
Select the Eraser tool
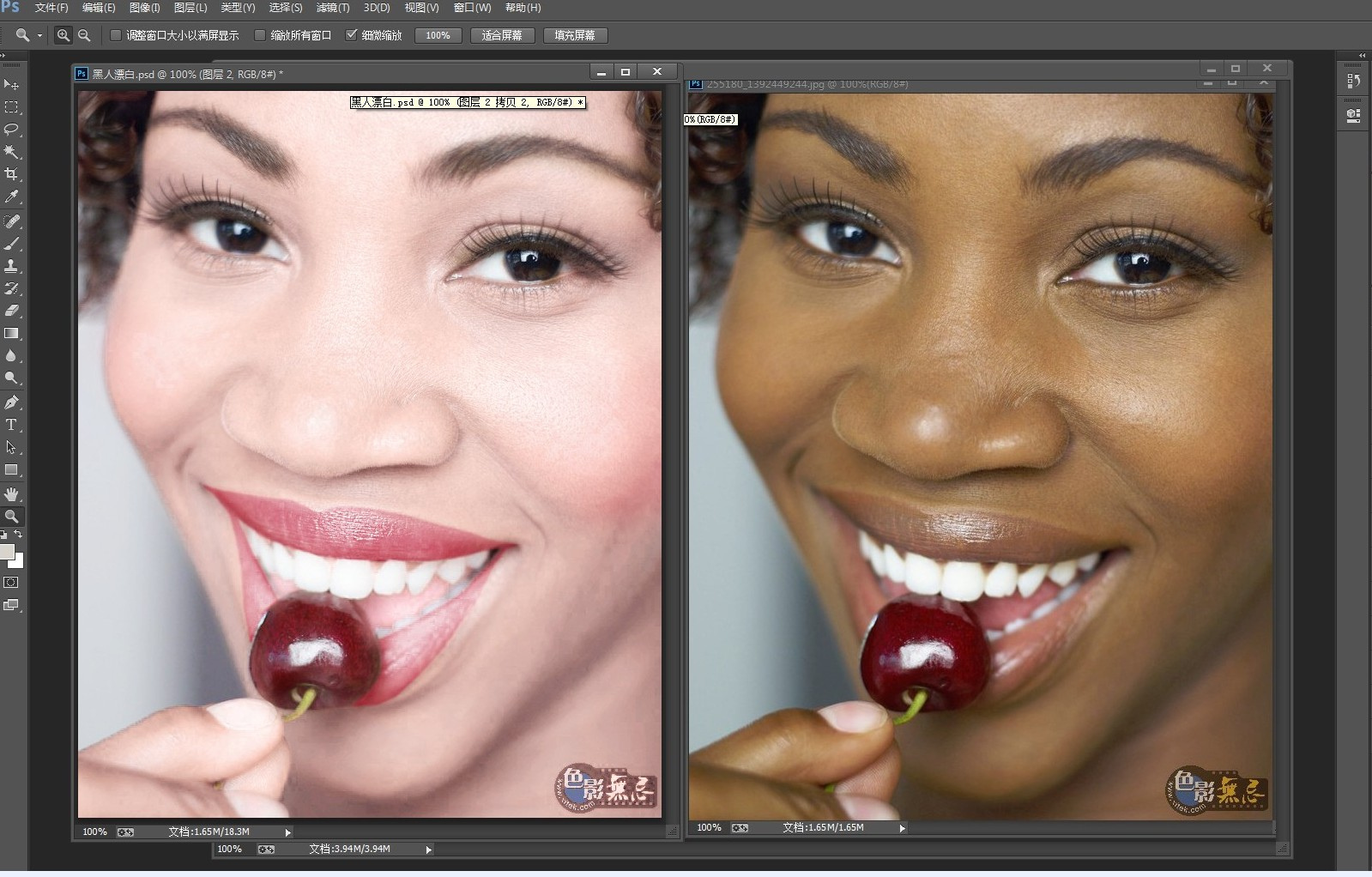11,311
